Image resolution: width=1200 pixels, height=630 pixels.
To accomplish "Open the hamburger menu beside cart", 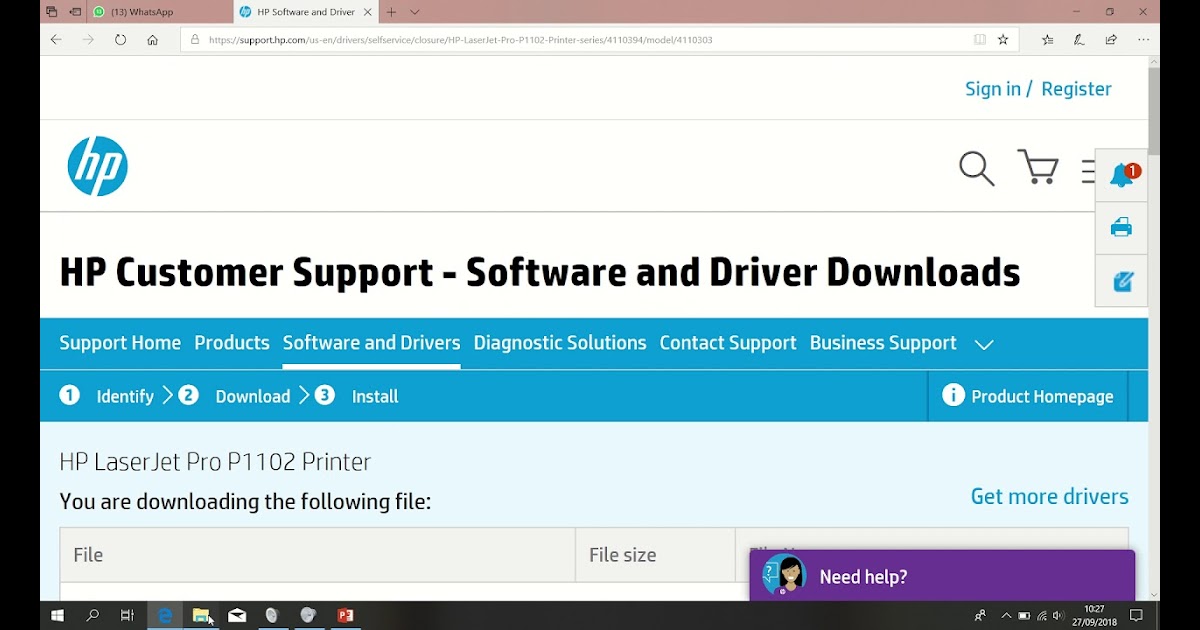I will point(1088,171).
